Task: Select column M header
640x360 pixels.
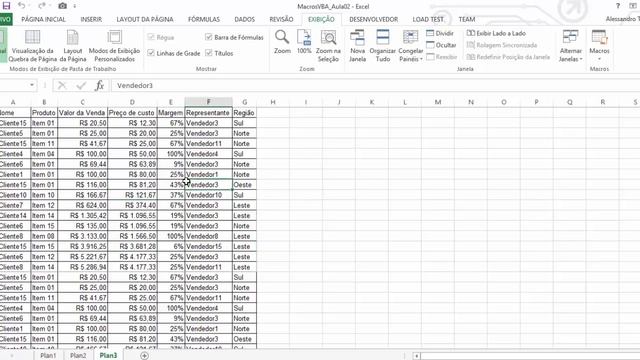Action: pyautogui.click(x=438, y=102)
